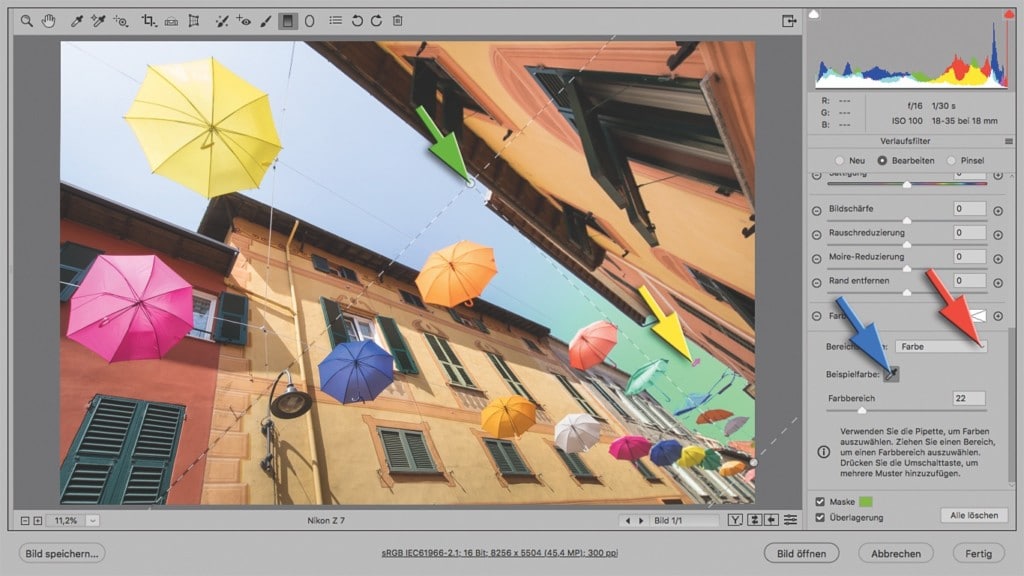Click the Farbbereich value field showing 22
Screen dimensions: 1024x576
click(969, 398)
